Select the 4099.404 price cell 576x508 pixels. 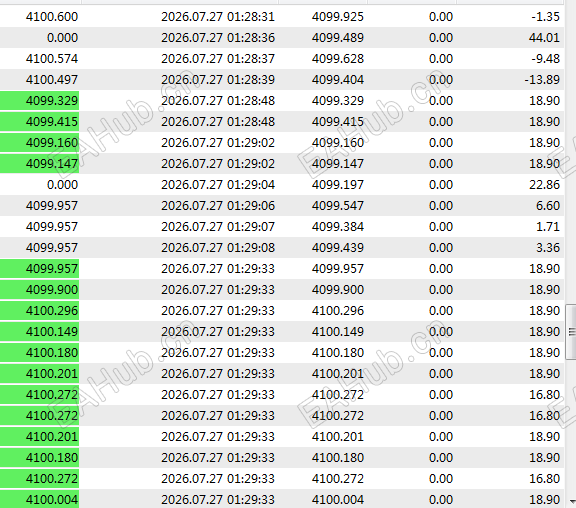click(338, 79)
